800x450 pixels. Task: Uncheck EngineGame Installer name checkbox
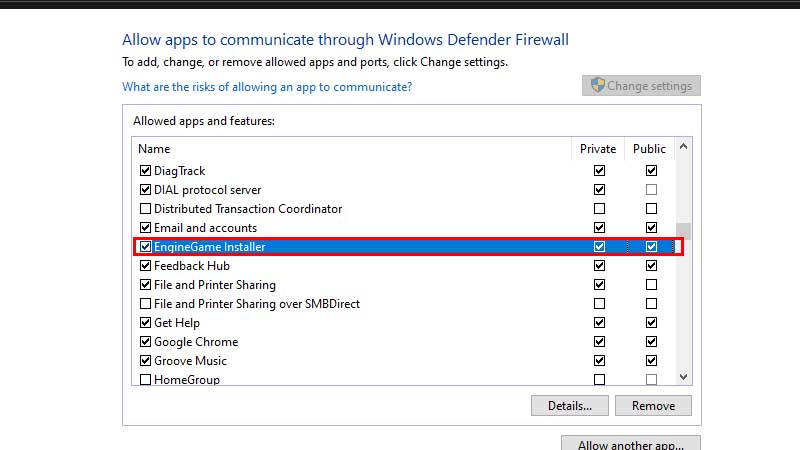[x=145, y=246]
